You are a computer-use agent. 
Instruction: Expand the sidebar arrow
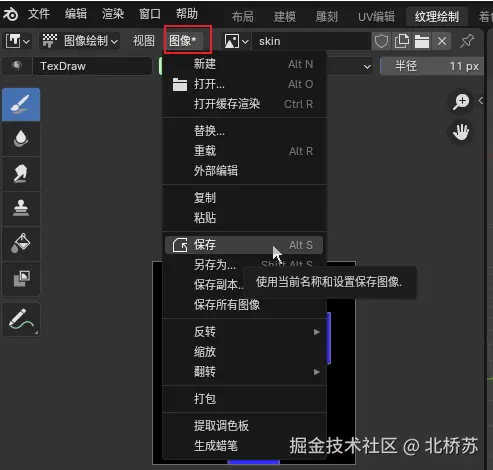tap(480, 100)
